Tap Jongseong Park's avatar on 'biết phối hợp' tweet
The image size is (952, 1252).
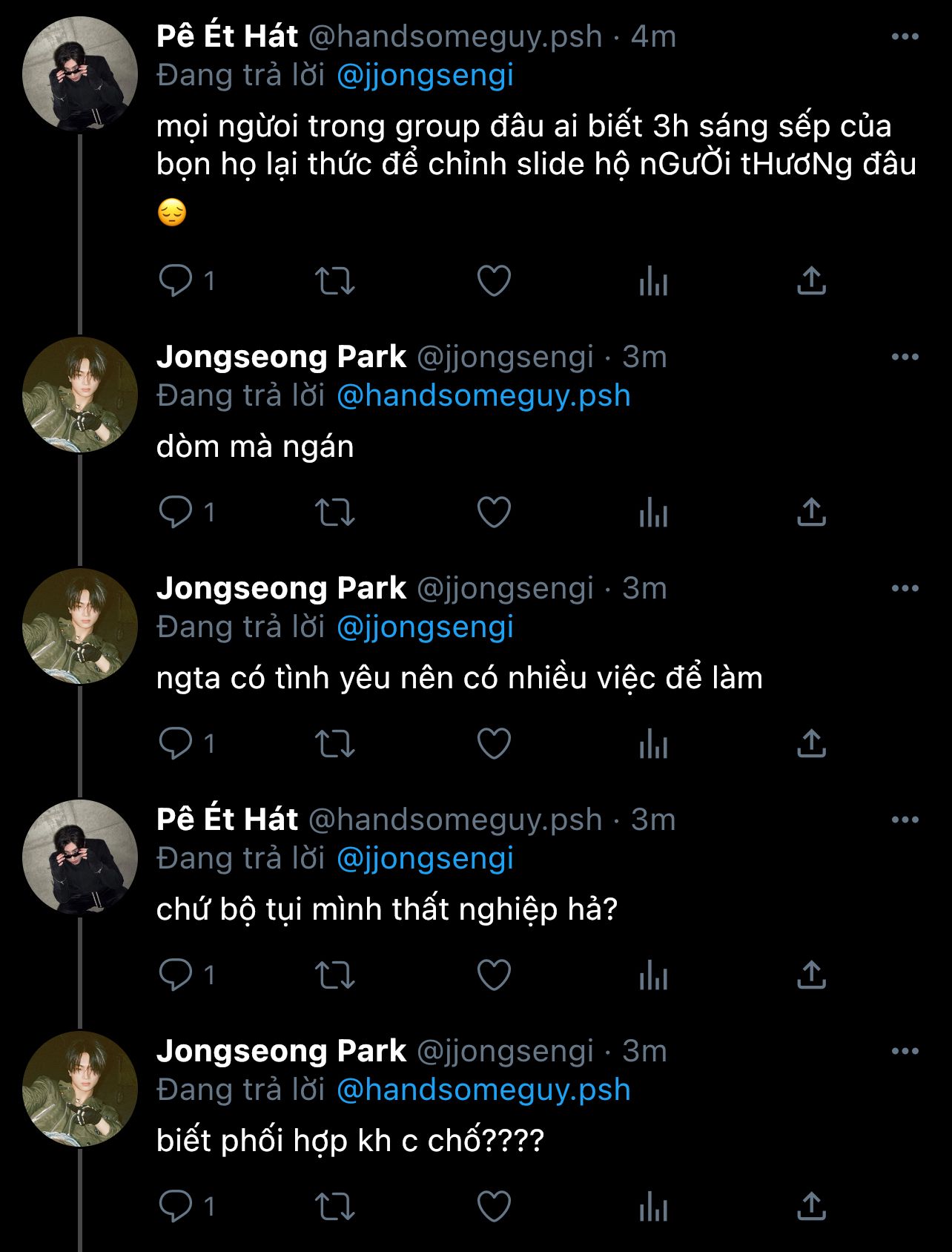pyautogui.click(x=80, y=1089)
